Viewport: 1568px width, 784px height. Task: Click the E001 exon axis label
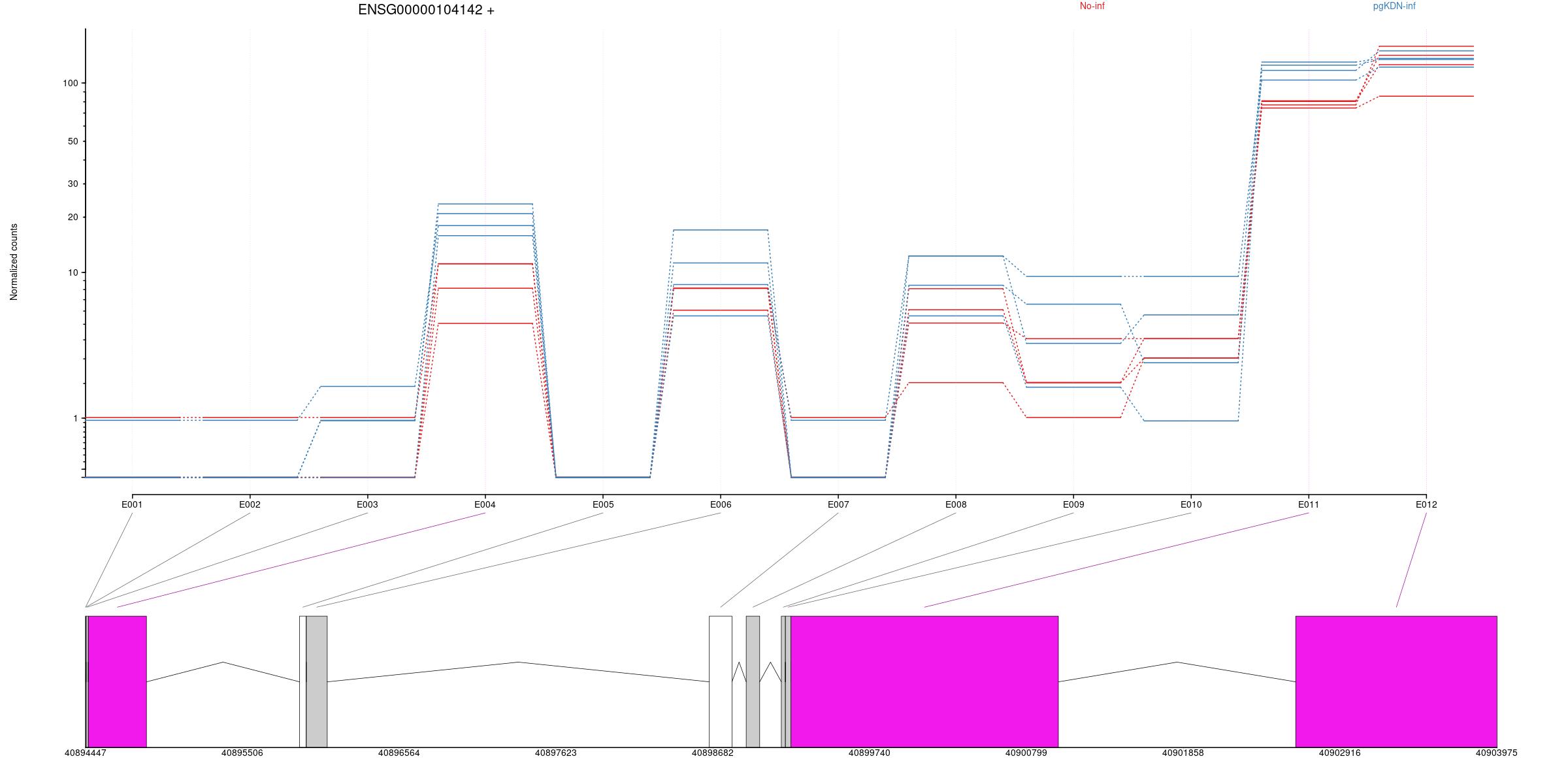pos(132,504)
